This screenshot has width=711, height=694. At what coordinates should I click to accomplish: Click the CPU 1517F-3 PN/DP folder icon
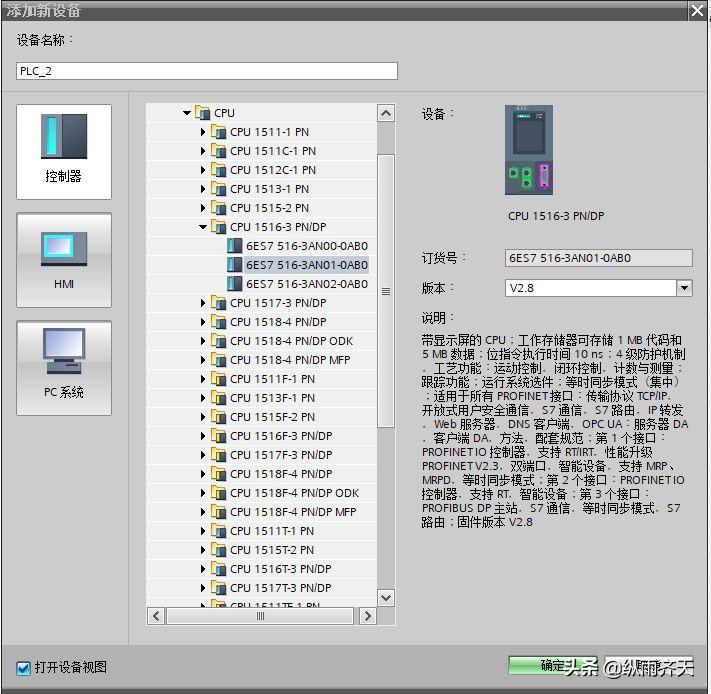[219, 455]
